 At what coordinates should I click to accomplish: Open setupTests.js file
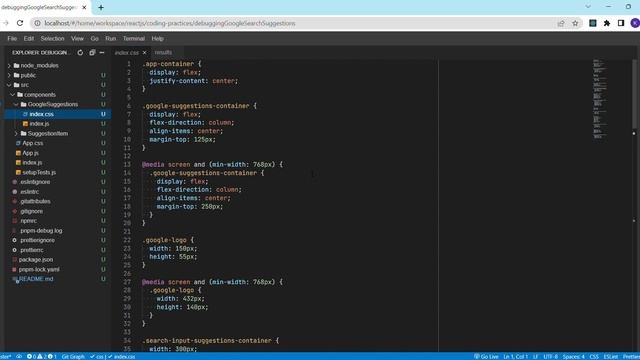(x=39, y=172)
